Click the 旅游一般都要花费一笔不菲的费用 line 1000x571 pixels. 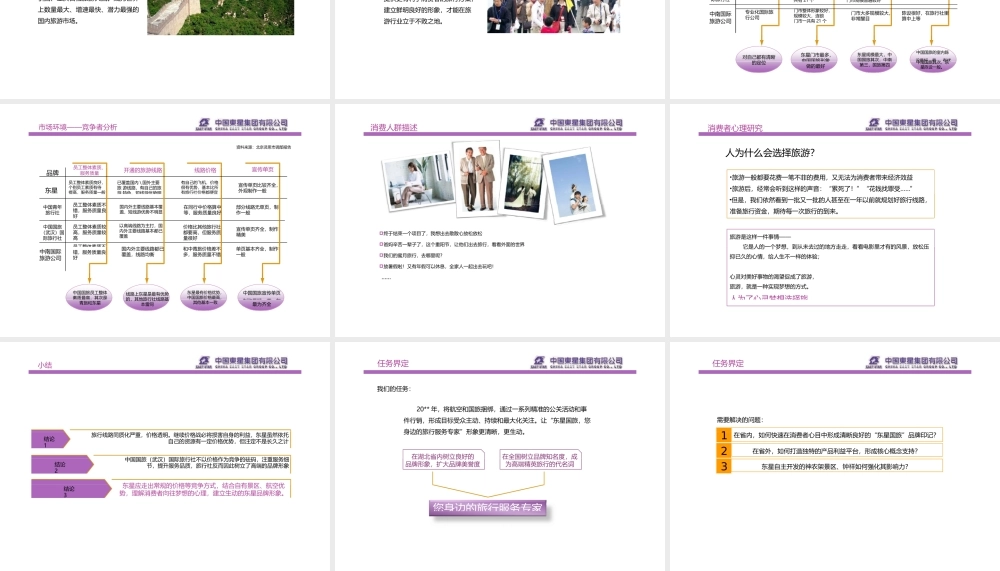[x=821, y=177]
